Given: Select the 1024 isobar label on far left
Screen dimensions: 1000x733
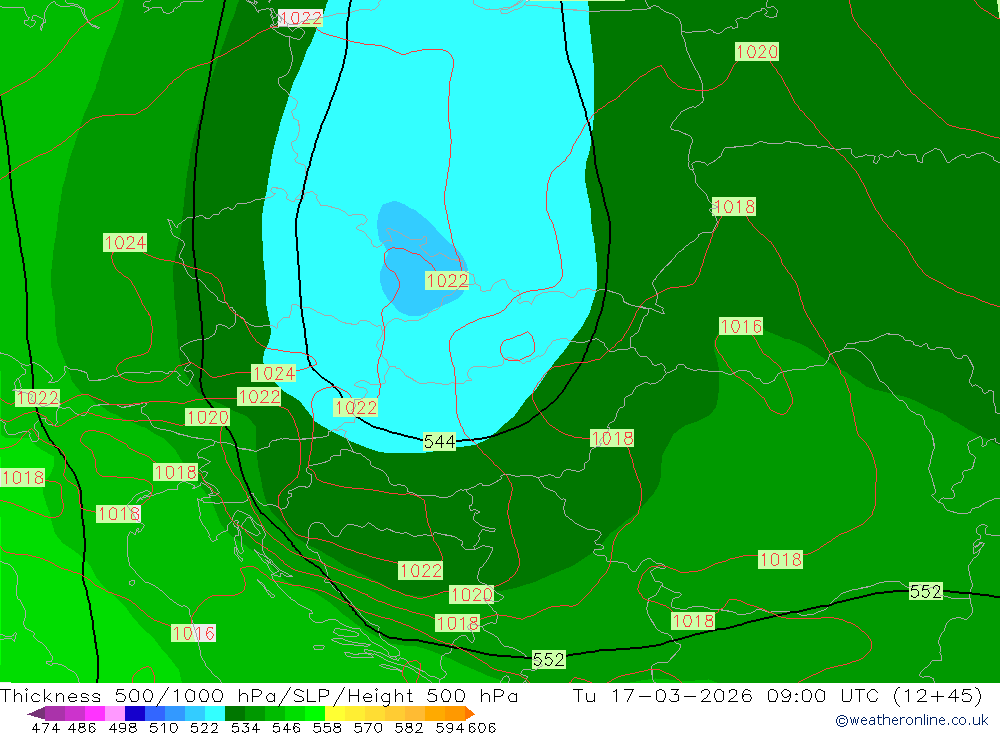Looking at the screenshot, I should [x=125, y=243].
